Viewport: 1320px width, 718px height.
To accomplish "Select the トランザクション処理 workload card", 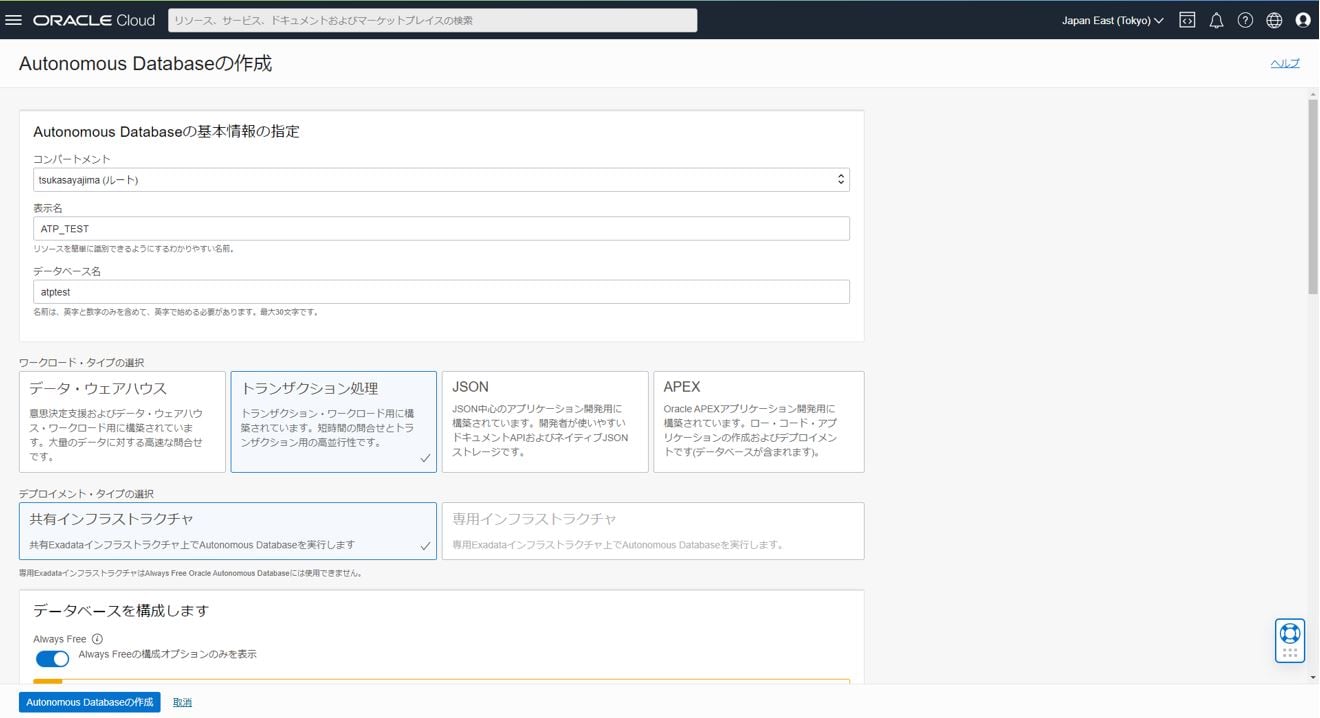I will (333, 420).
